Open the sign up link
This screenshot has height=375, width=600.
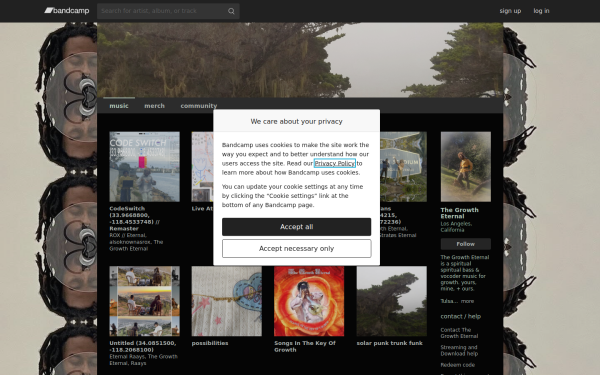(x=510, y=11)
